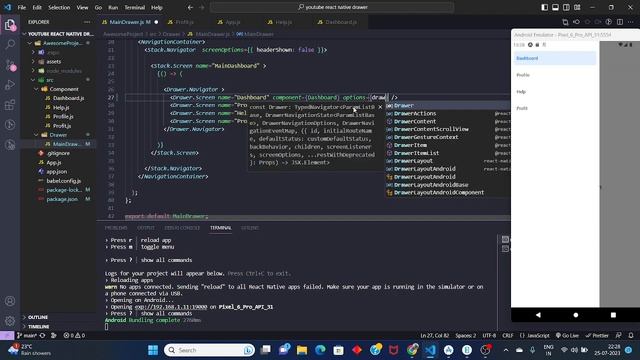Open File Explorer from the taskbar

(x=302, y=350)
